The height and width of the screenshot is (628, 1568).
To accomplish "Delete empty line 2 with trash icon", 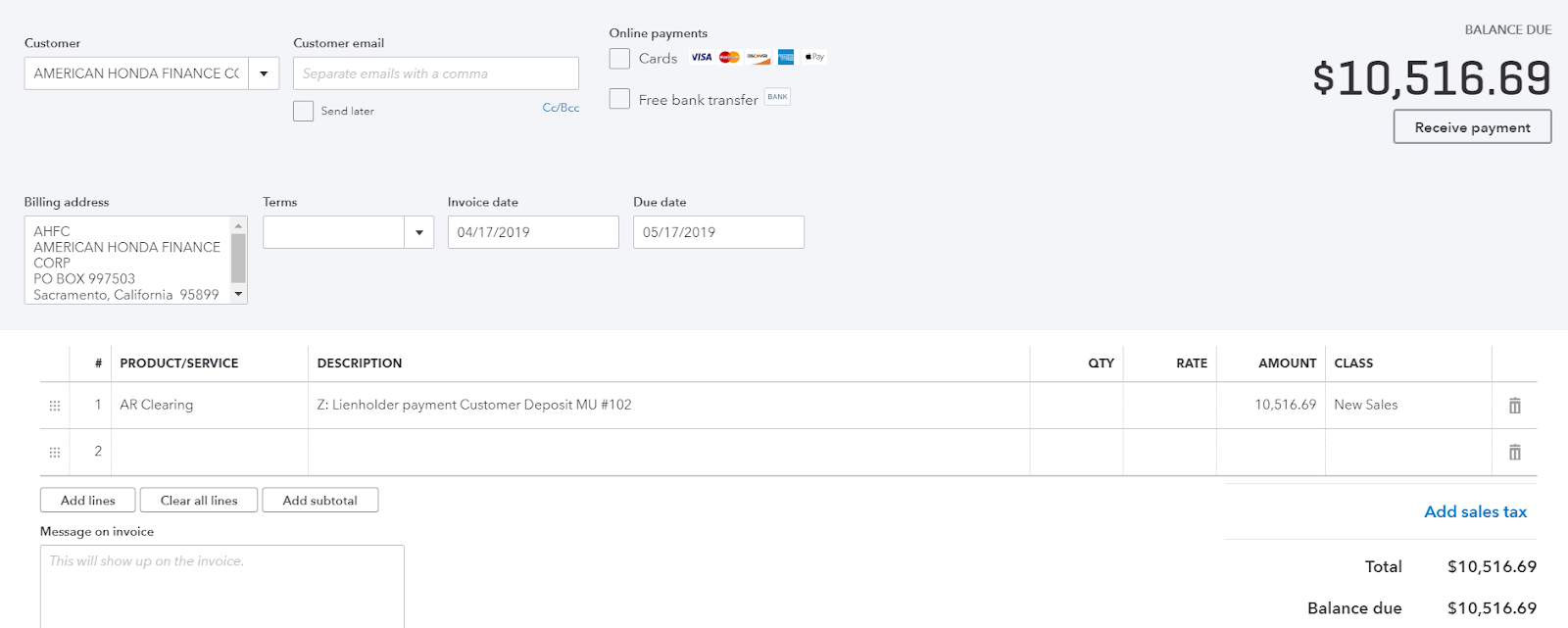I will pyautogui.click(x=1514, y=453).
